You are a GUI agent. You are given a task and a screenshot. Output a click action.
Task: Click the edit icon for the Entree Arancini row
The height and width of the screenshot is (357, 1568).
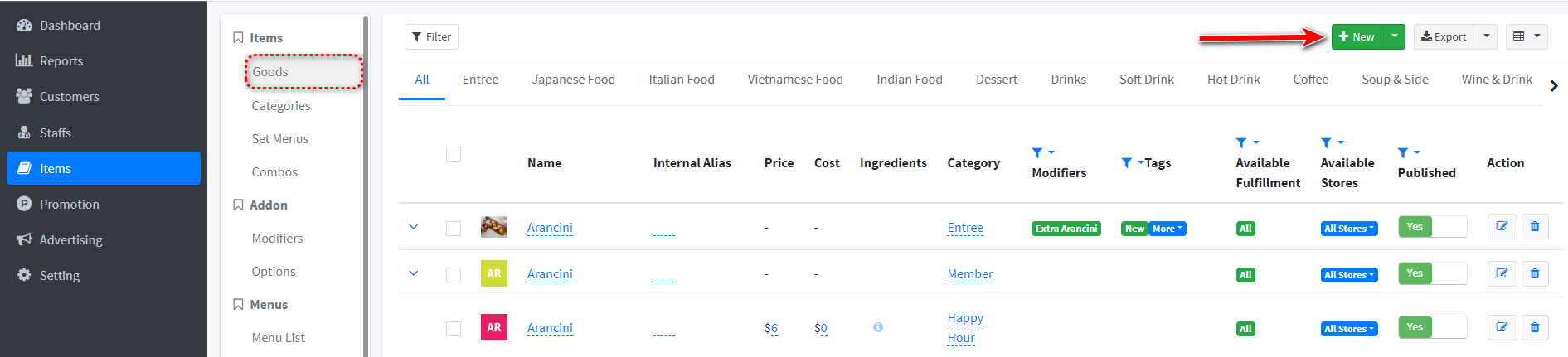pyautogui.click(x=1502, y=226)
